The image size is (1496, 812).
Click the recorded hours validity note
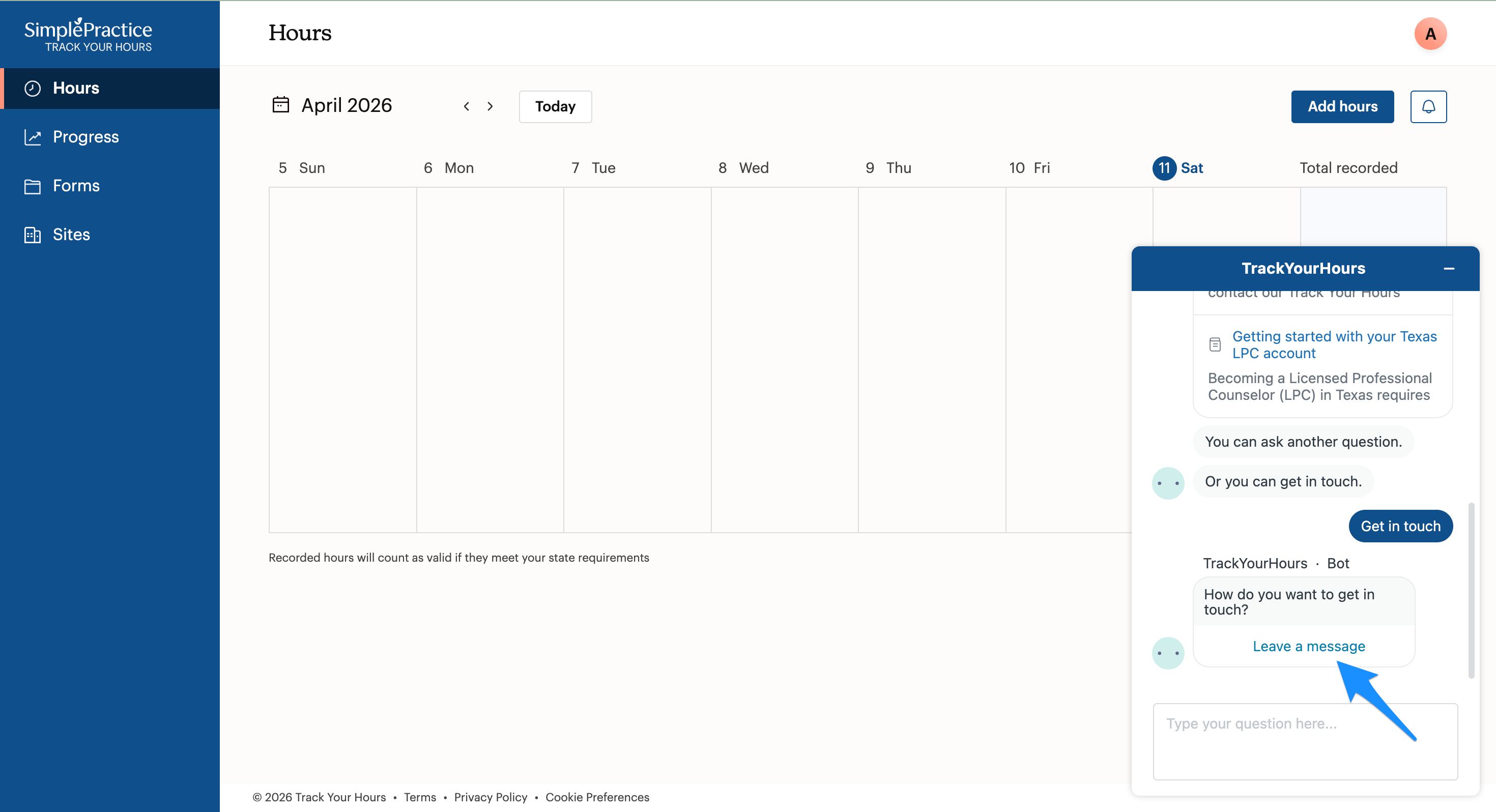pos(459,558)
